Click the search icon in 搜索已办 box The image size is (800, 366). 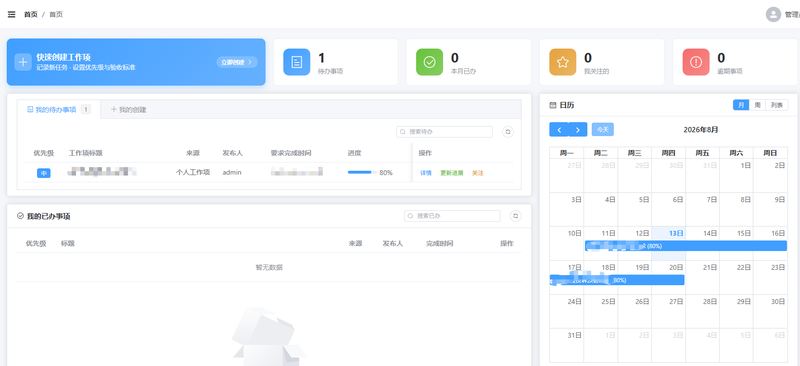[x=411, y=216]
